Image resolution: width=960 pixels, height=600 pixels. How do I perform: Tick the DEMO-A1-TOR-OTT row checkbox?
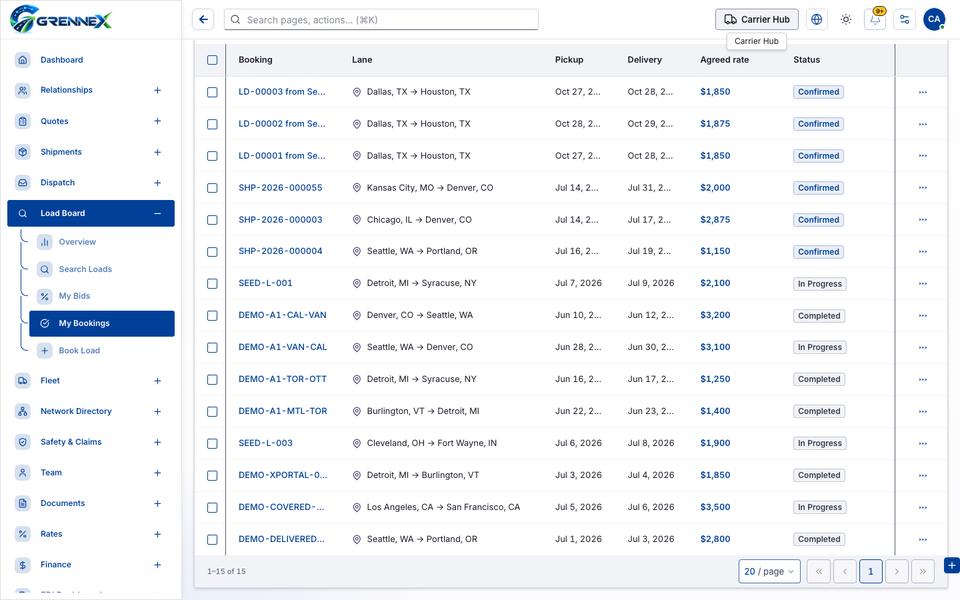pyautogui.click(x=212, y=380)
